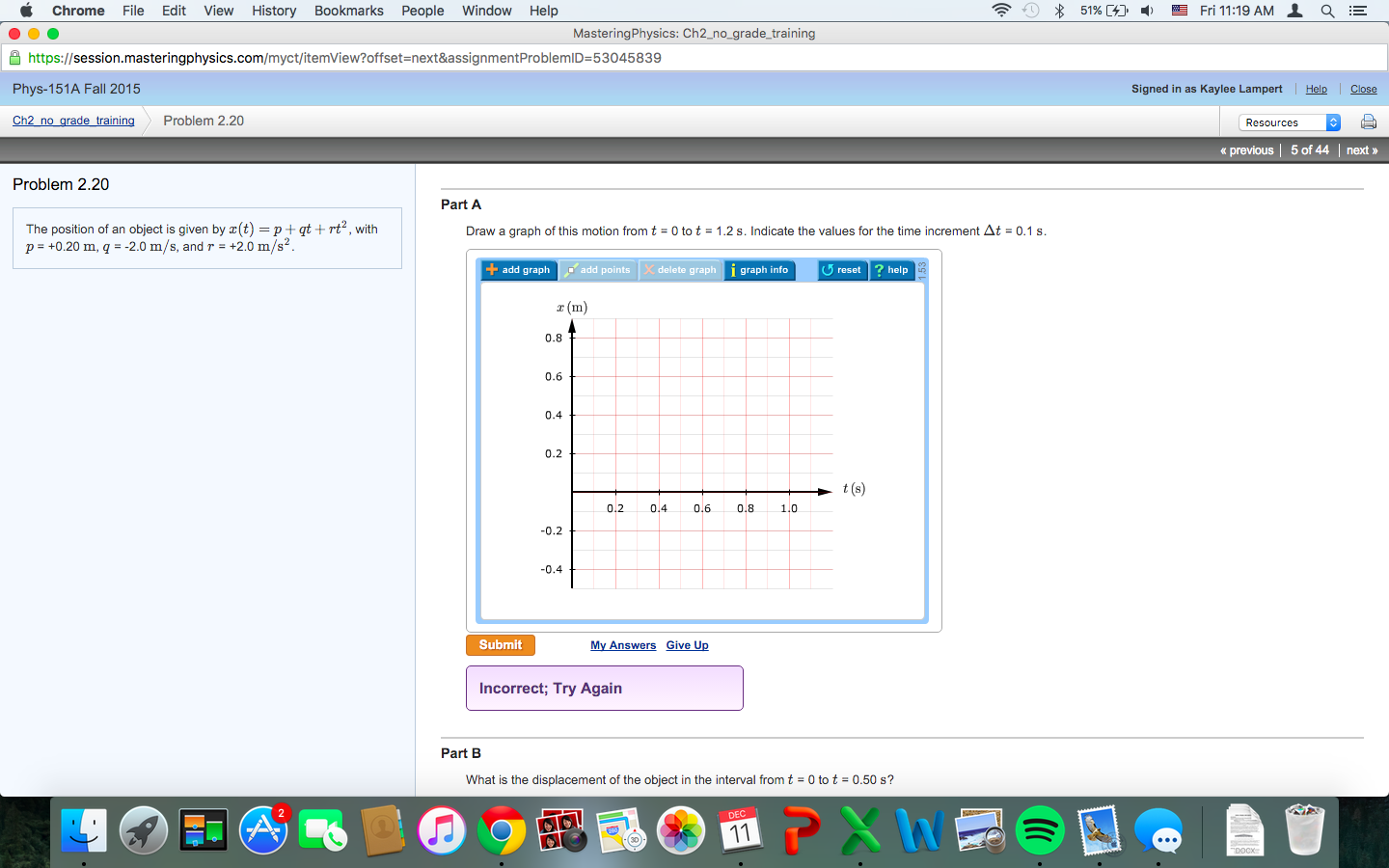Click the battery status indicator
The width and height of the screenshot is (1389, 868).
(x=1104, y=11)
